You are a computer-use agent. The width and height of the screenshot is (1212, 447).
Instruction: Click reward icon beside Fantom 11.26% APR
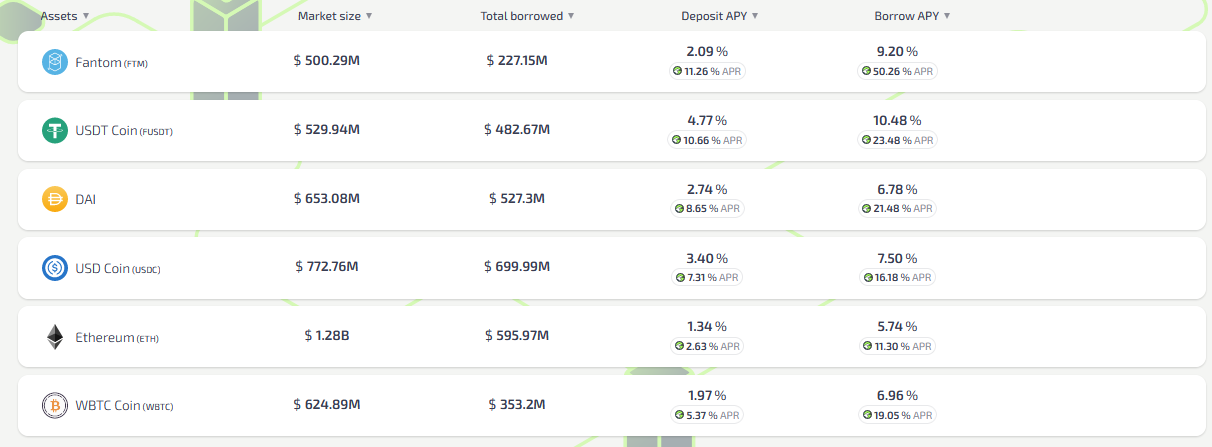pos(677,71)
